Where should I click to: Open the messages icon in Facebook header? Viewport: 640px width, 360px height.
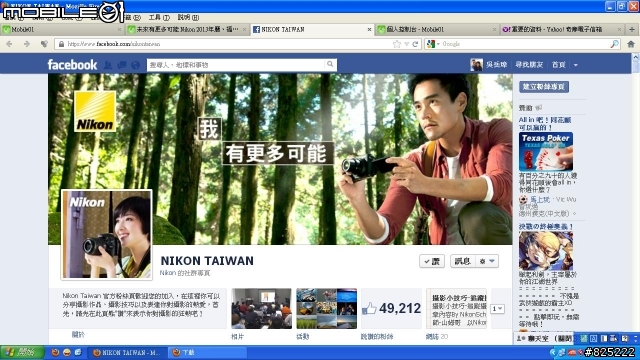coord(122,65)
